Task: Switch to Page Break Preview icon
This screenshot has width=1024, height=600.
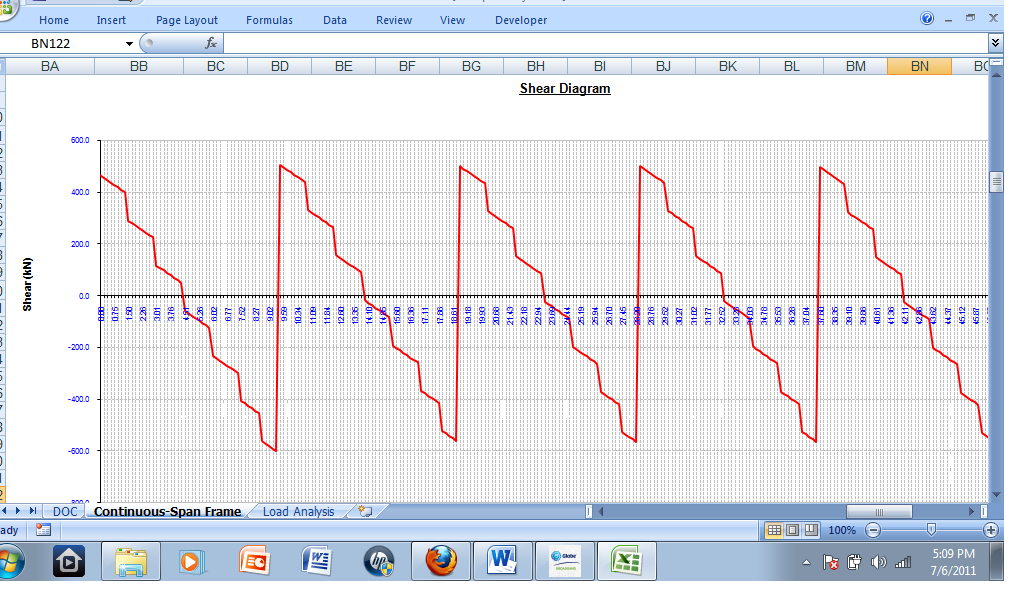Action: (x=810, y=529)
